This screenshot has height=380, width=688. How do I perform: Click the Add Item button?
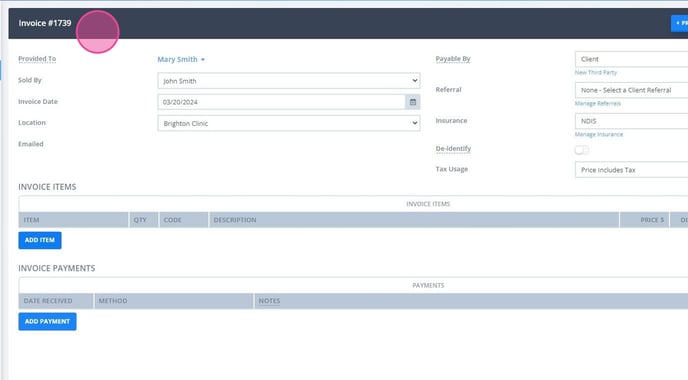click(x=40, y=240)
